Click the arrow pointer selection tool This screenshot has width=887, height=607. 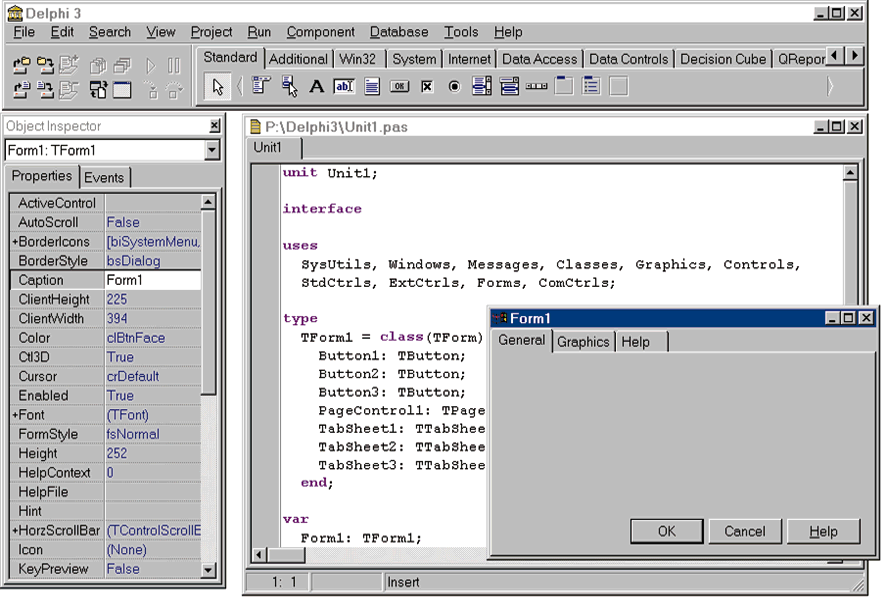(x=217, y=87)
